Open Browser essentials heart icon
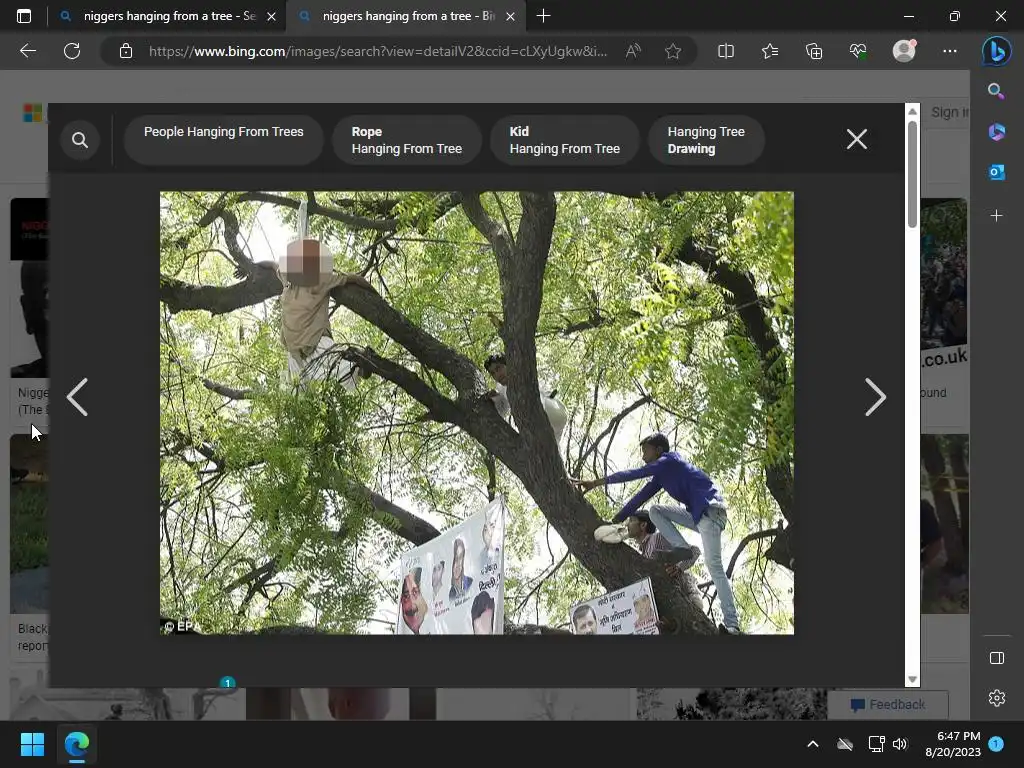 coord(858,51)
